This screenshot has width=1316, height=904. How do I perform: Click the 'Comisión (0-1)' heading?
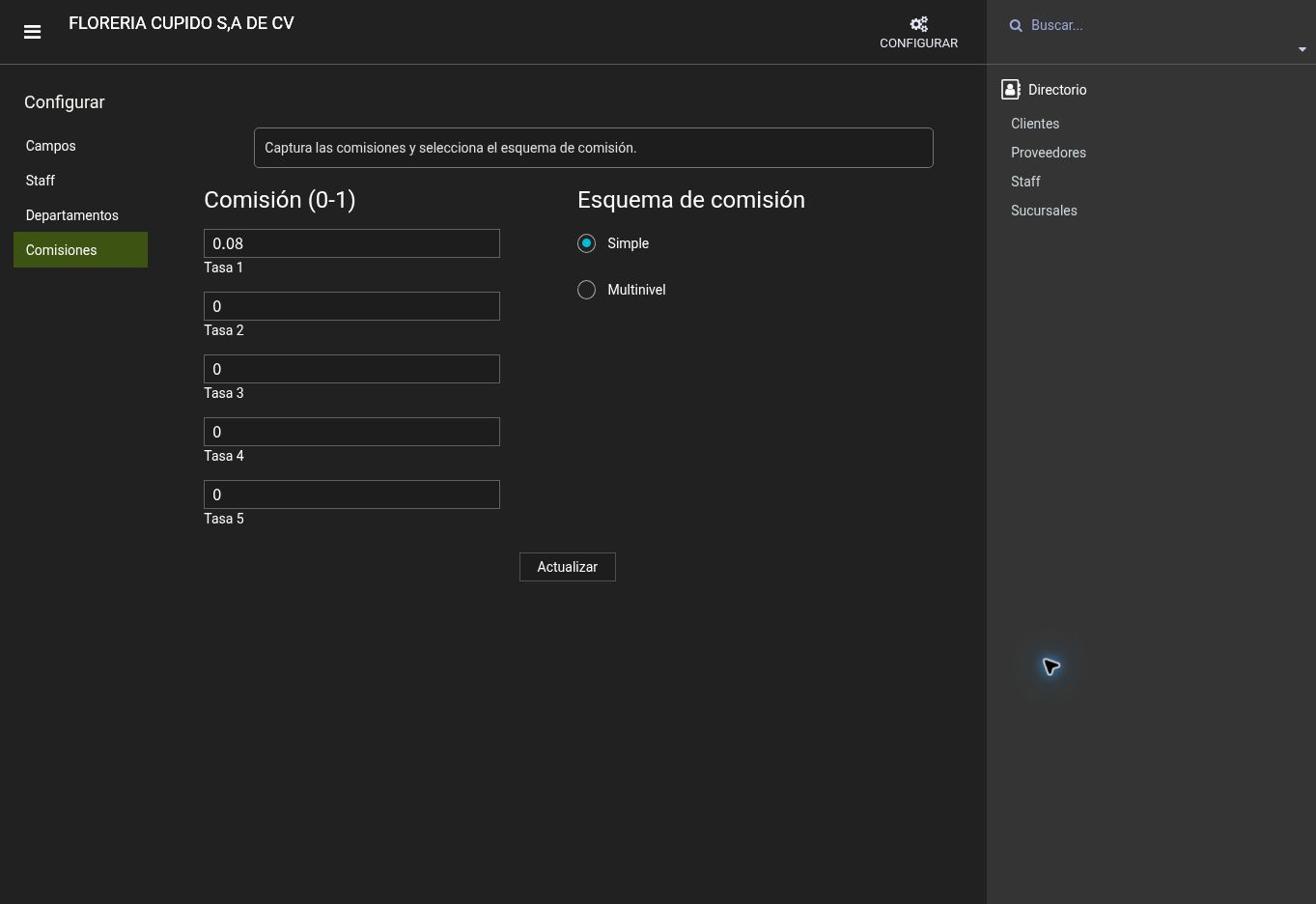tap(280, 200)
